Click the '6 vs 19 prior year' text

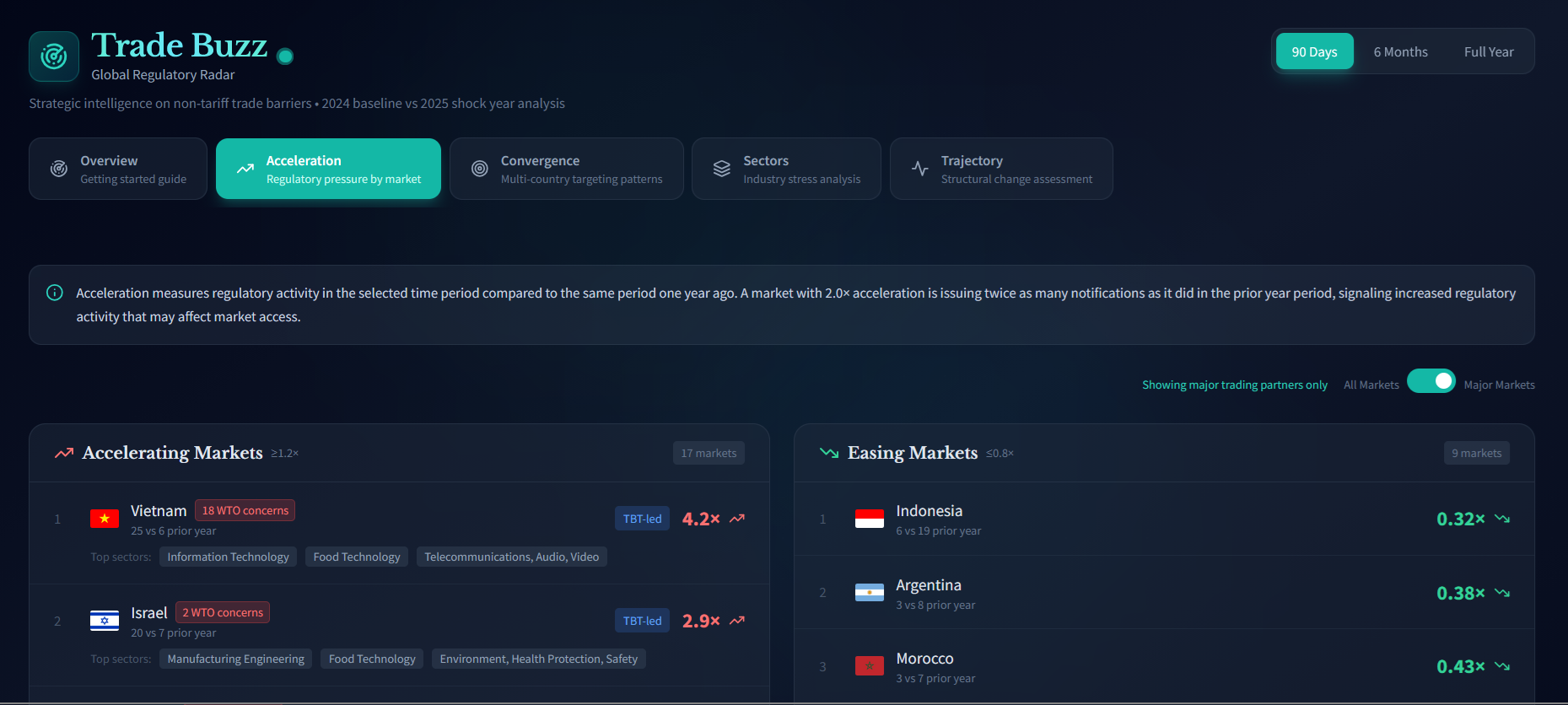tap(939, 530)
